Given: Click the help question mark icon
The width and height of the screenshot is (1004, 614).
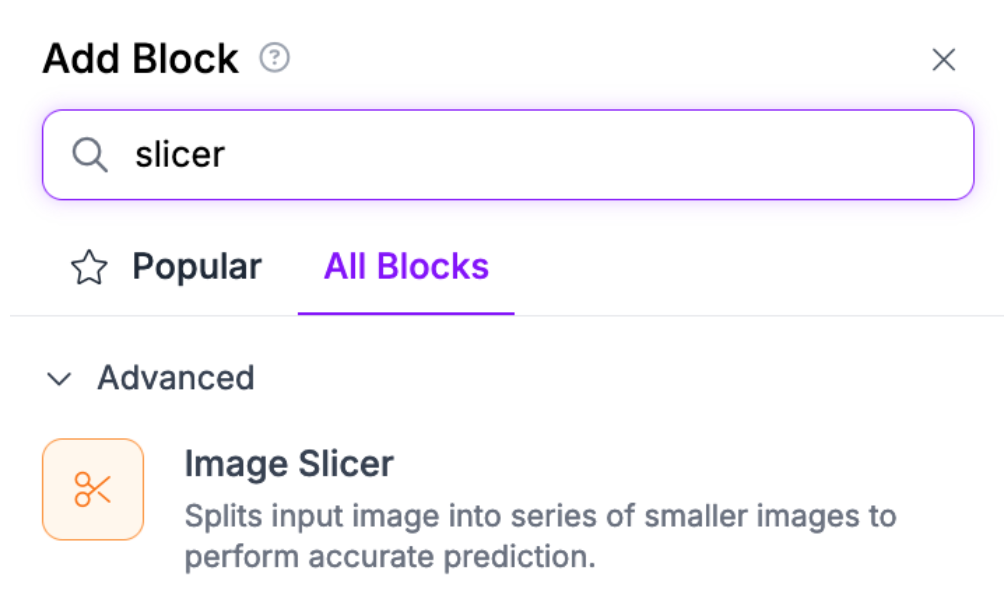Looking at the screenshot, I should click(x=274, y=58).
